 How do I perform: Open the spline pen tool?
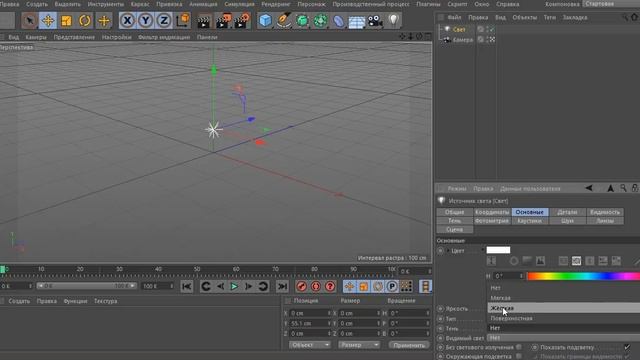tap(284, 20)
